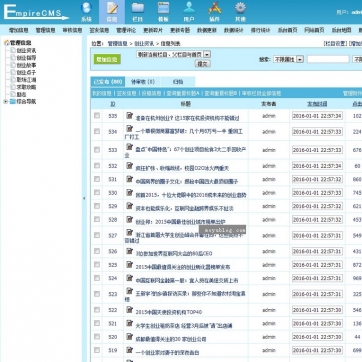The image size is (362, 362).
Task: Click the EmpireCMS logo
Action: [x=36, y=12]
